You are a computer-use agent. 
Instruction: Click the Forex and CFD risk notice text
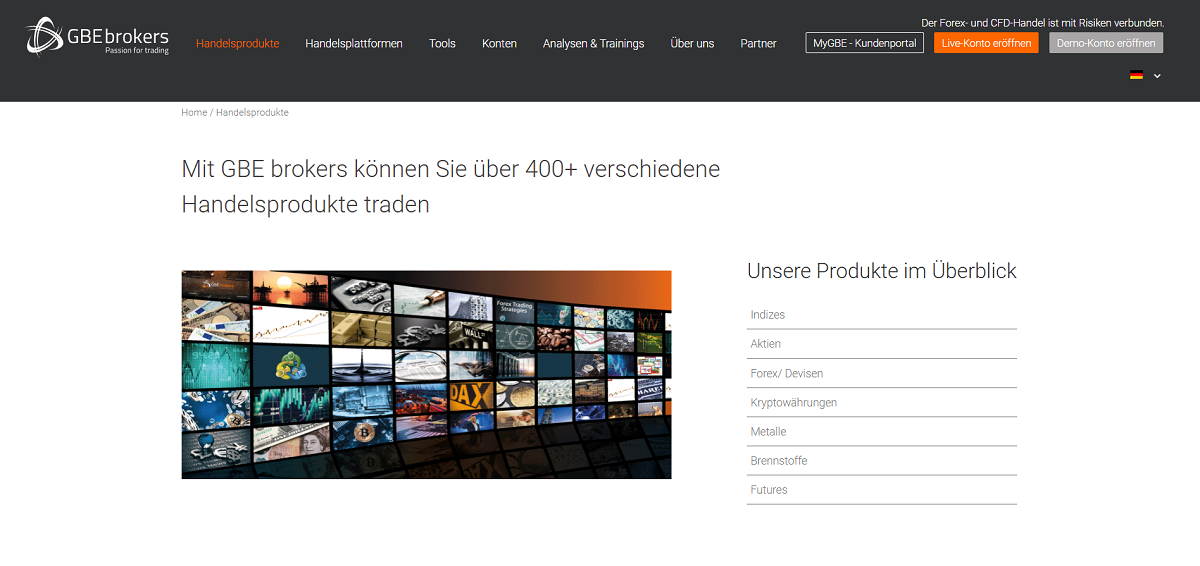click(1042, 22)
